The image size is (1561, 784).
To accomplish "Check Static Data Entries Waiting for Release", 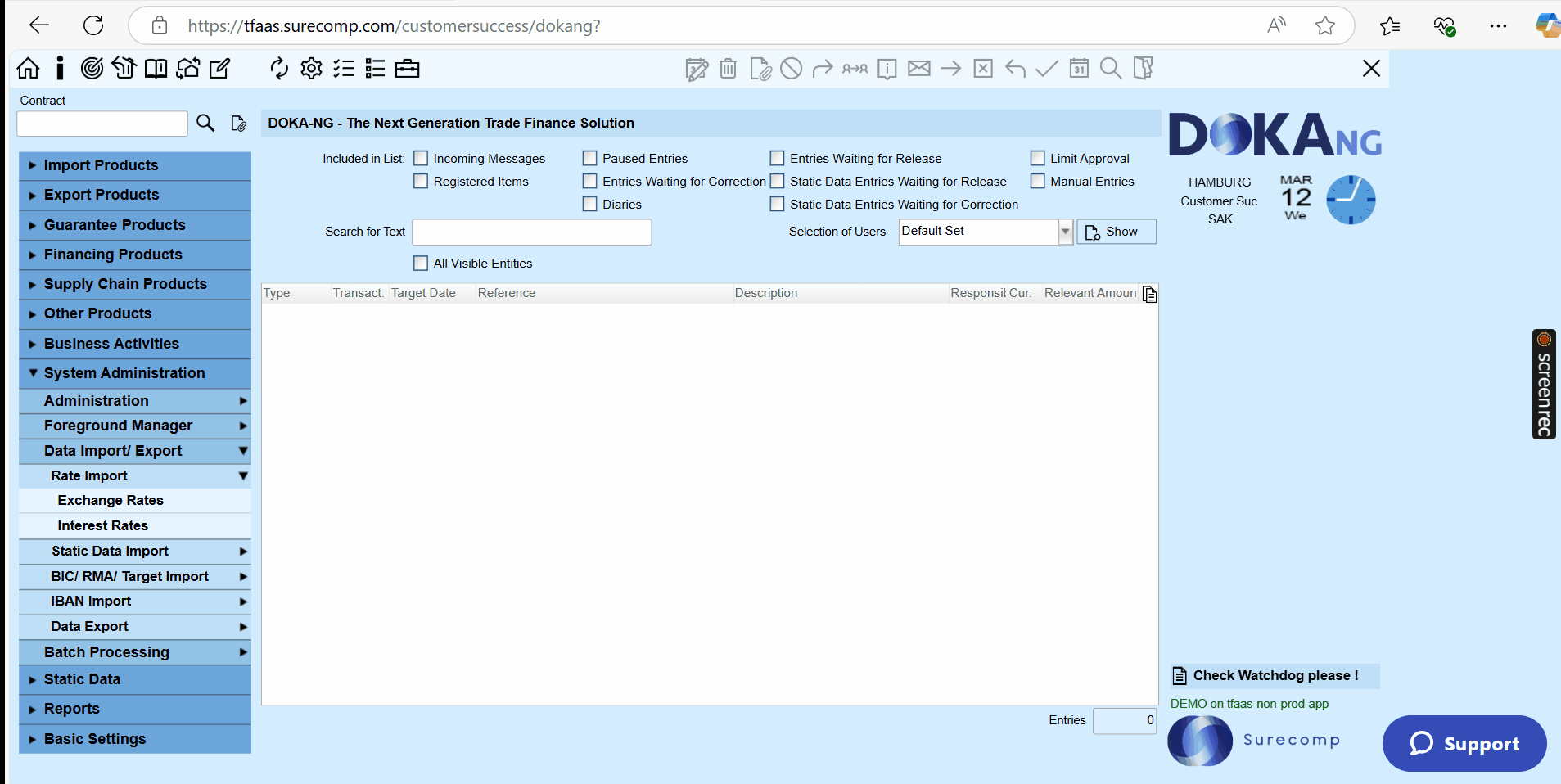I will [x=777, y=181].
